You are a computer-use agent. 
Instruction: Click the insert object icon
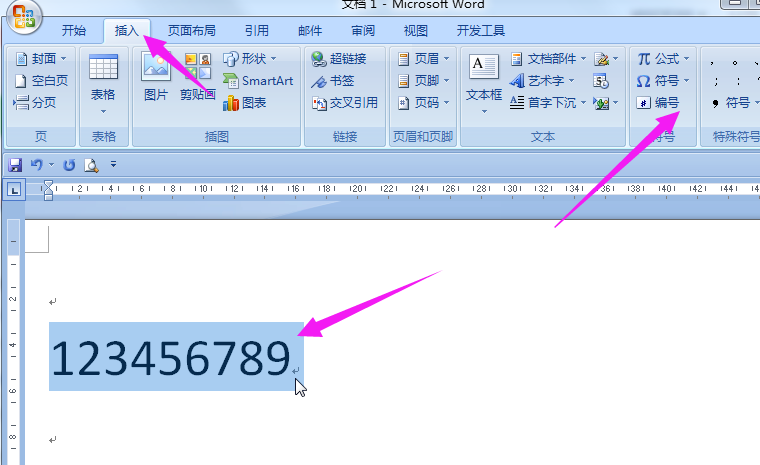pos(601,103)
